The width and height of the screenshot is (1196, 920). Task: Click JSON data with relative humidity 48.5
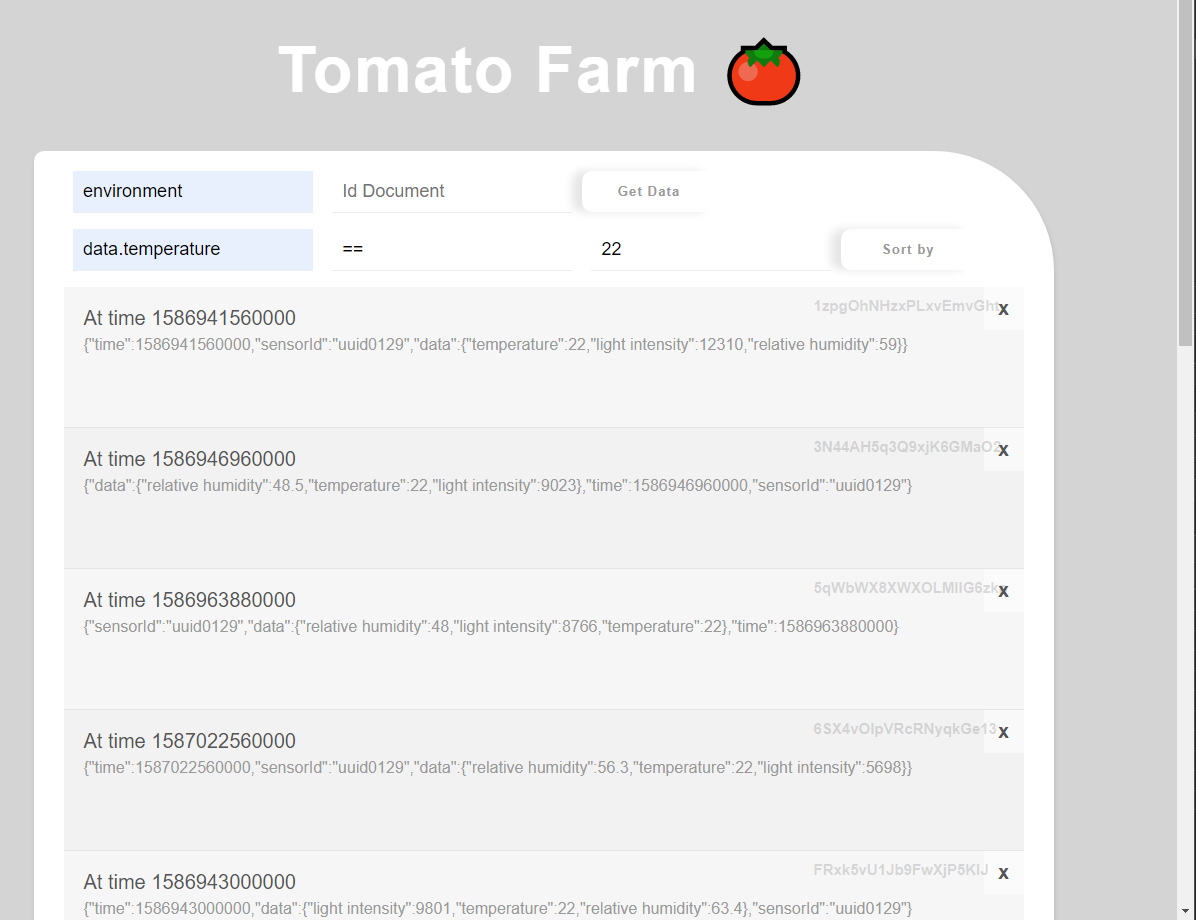(497, 486)
